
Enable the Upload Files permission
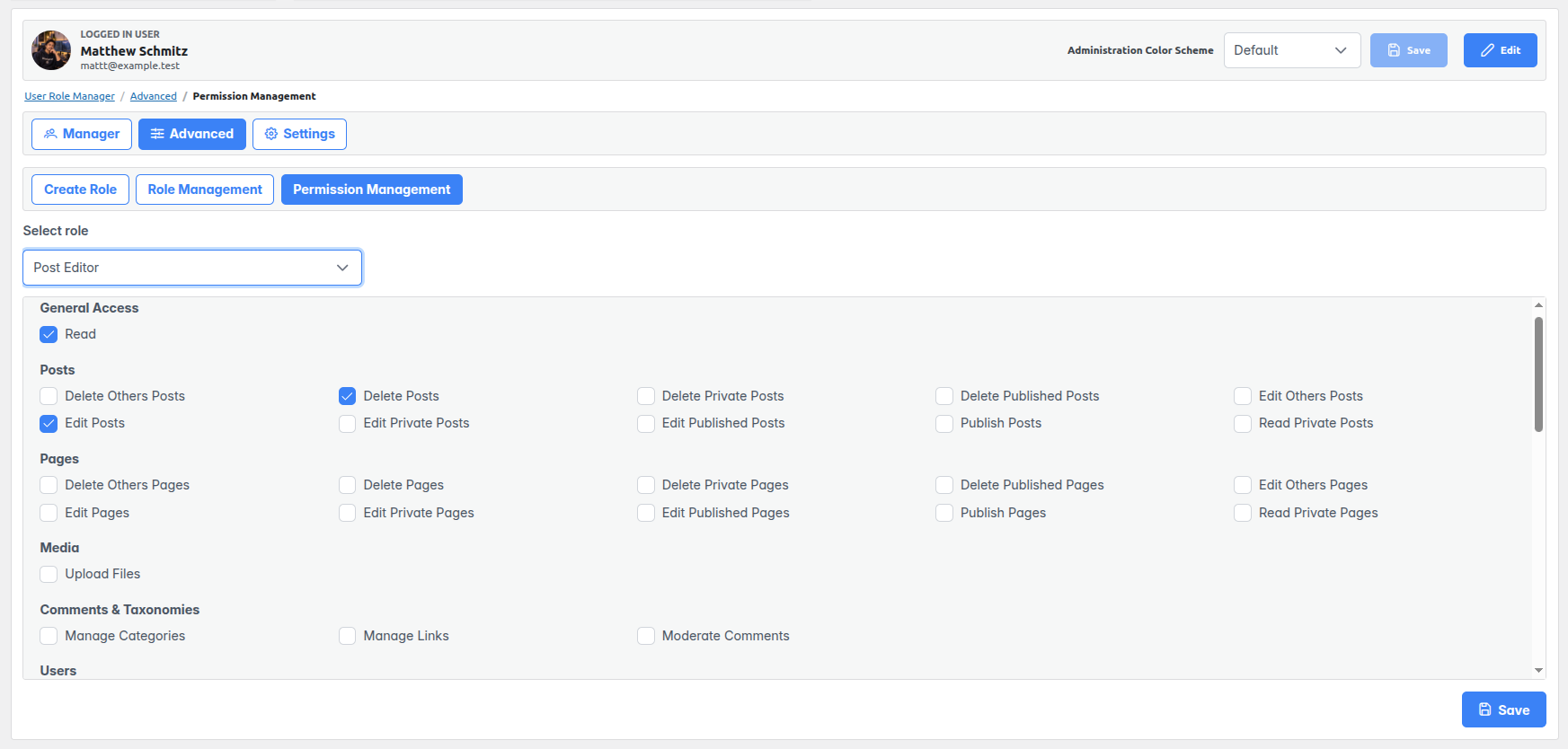[49, 574]
